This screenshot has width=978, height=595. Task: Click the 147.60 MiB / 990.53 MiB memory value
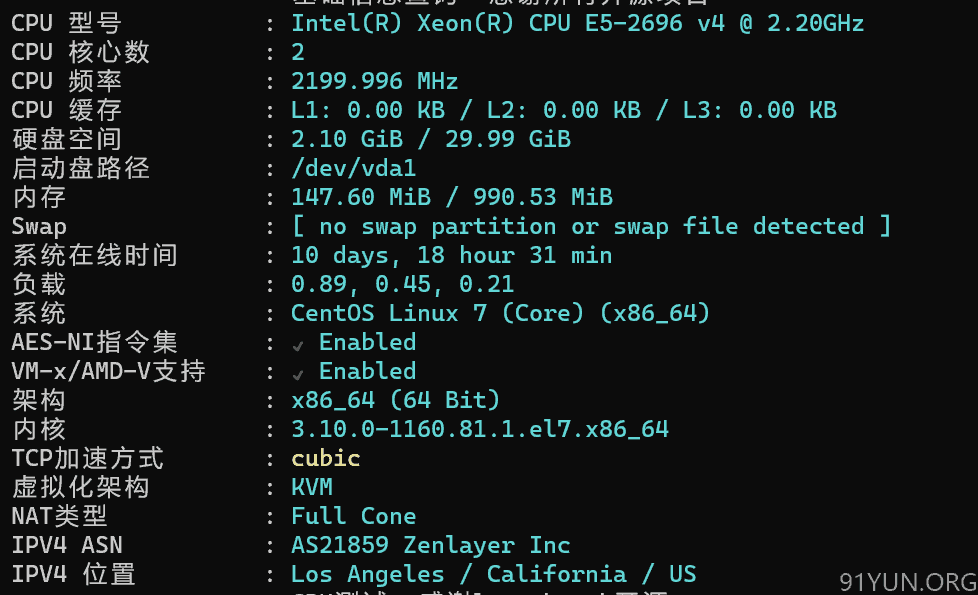(451, 197)
